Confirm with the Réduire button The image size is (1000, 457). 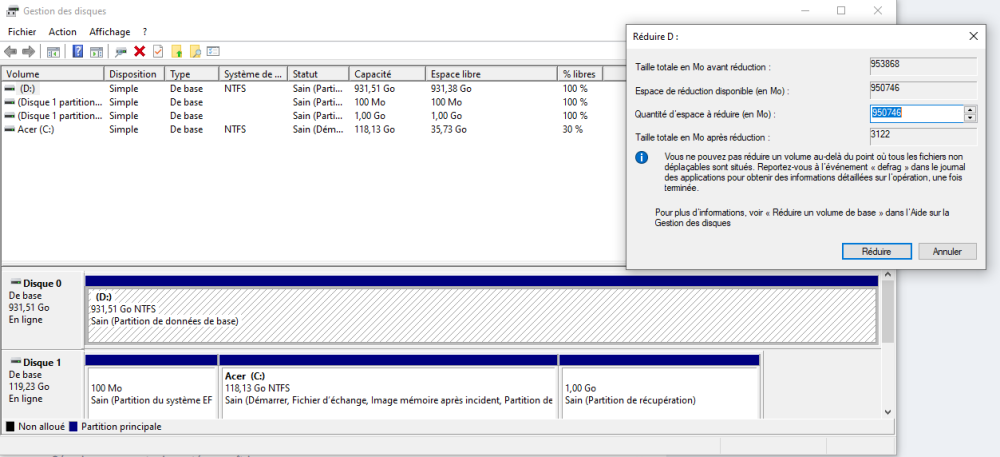(x=876, y=252)
